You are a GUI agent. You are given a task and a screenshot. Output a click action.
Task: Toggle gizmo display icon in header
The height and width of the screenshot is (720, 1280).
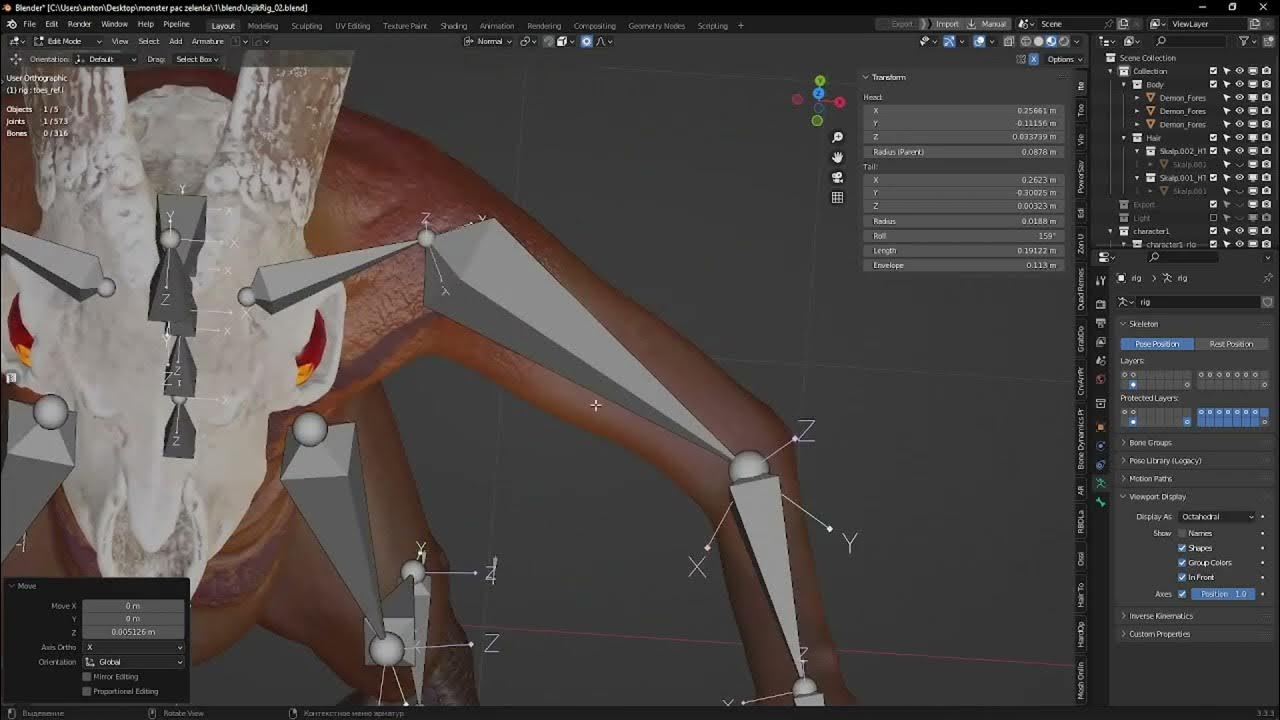click(949, 41)
